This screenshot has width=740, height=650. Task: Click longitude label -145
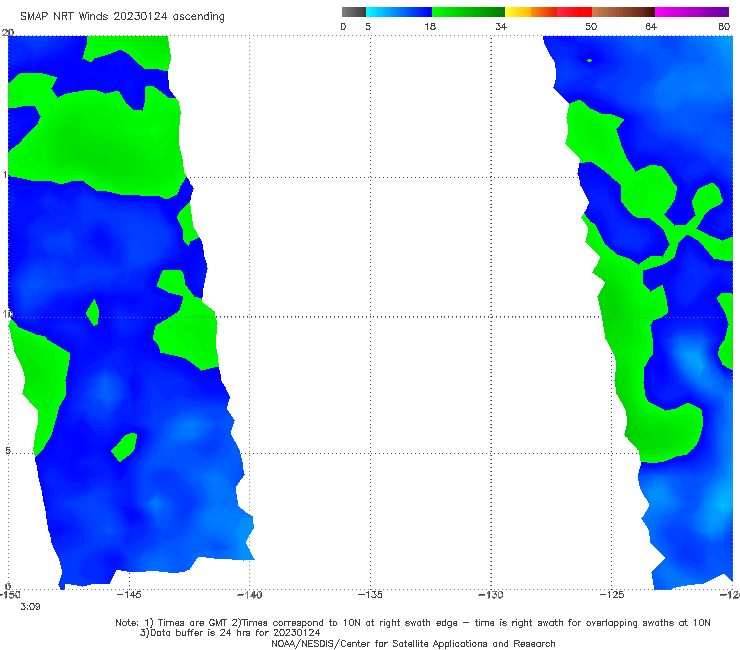129,594
